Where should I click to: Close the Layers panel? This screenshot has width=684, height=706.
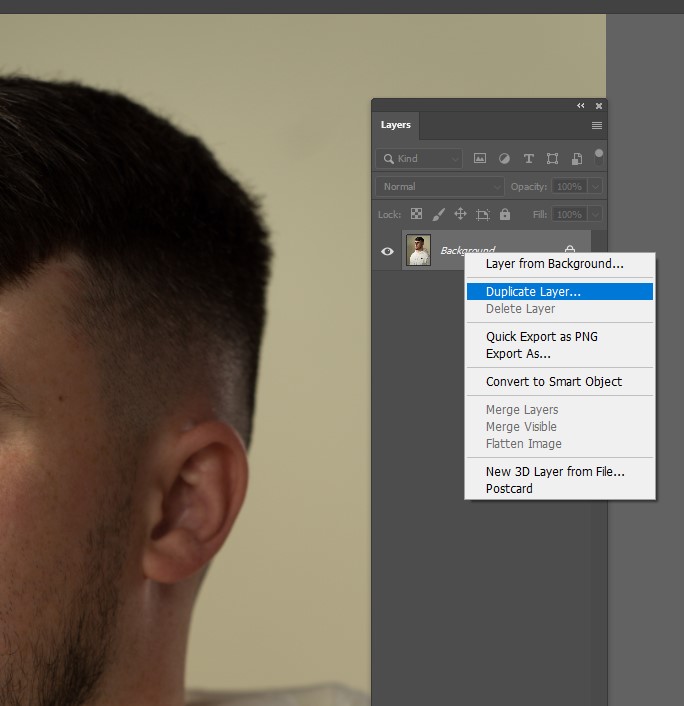click(x=598, y=106)
